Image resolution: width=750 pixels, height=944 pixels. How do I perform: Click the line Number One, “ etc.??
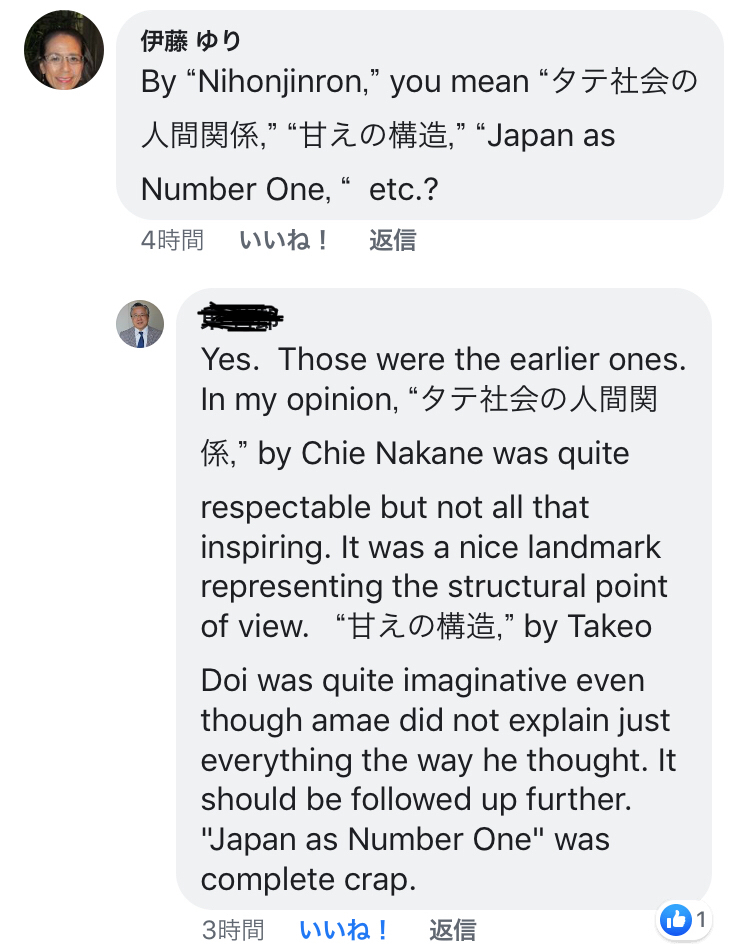point(290,190)
